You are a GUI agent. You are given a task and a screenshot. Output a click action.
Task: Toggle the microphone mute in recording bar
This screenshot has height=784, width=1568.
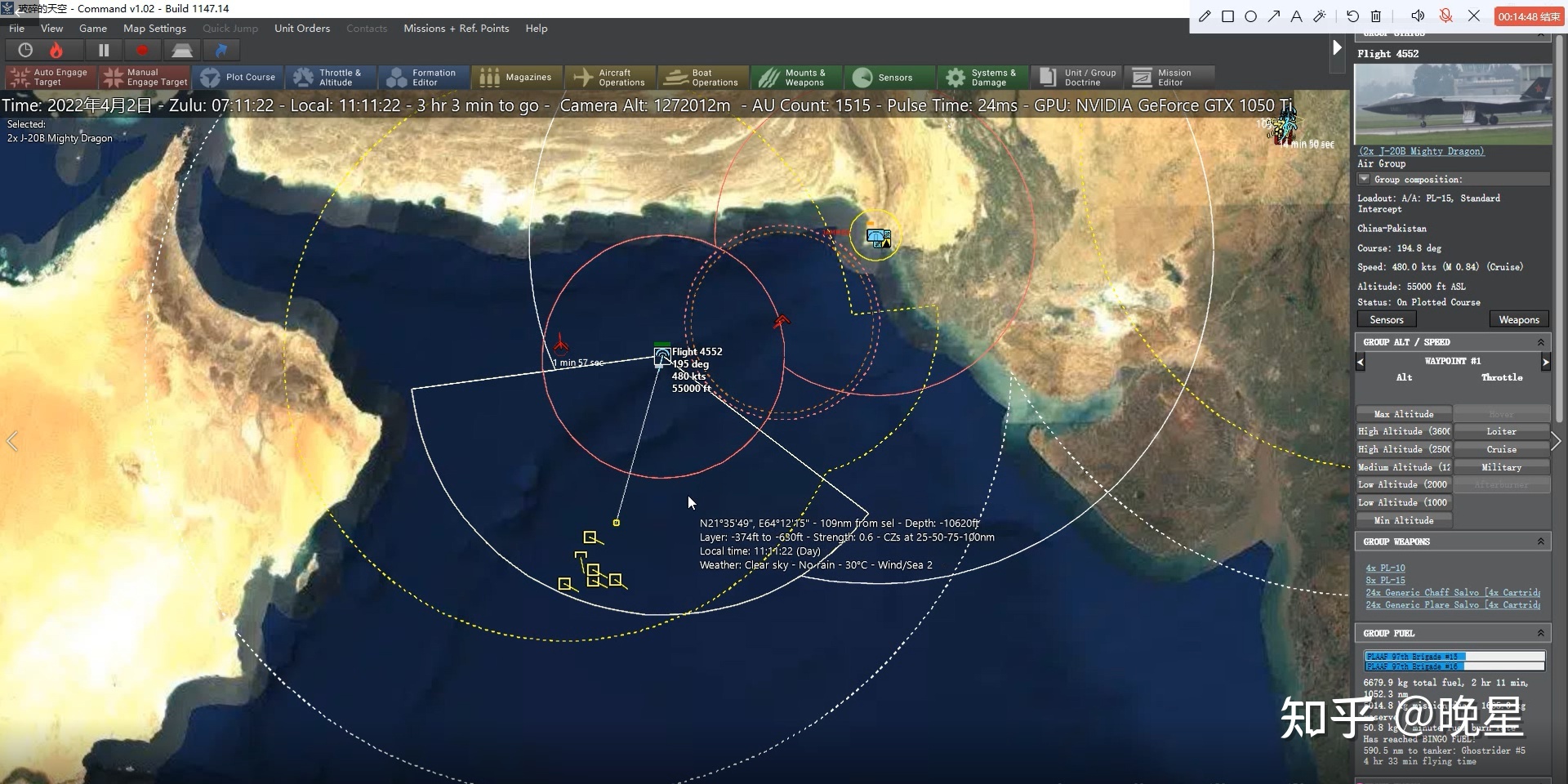[x=1445, y=16]
